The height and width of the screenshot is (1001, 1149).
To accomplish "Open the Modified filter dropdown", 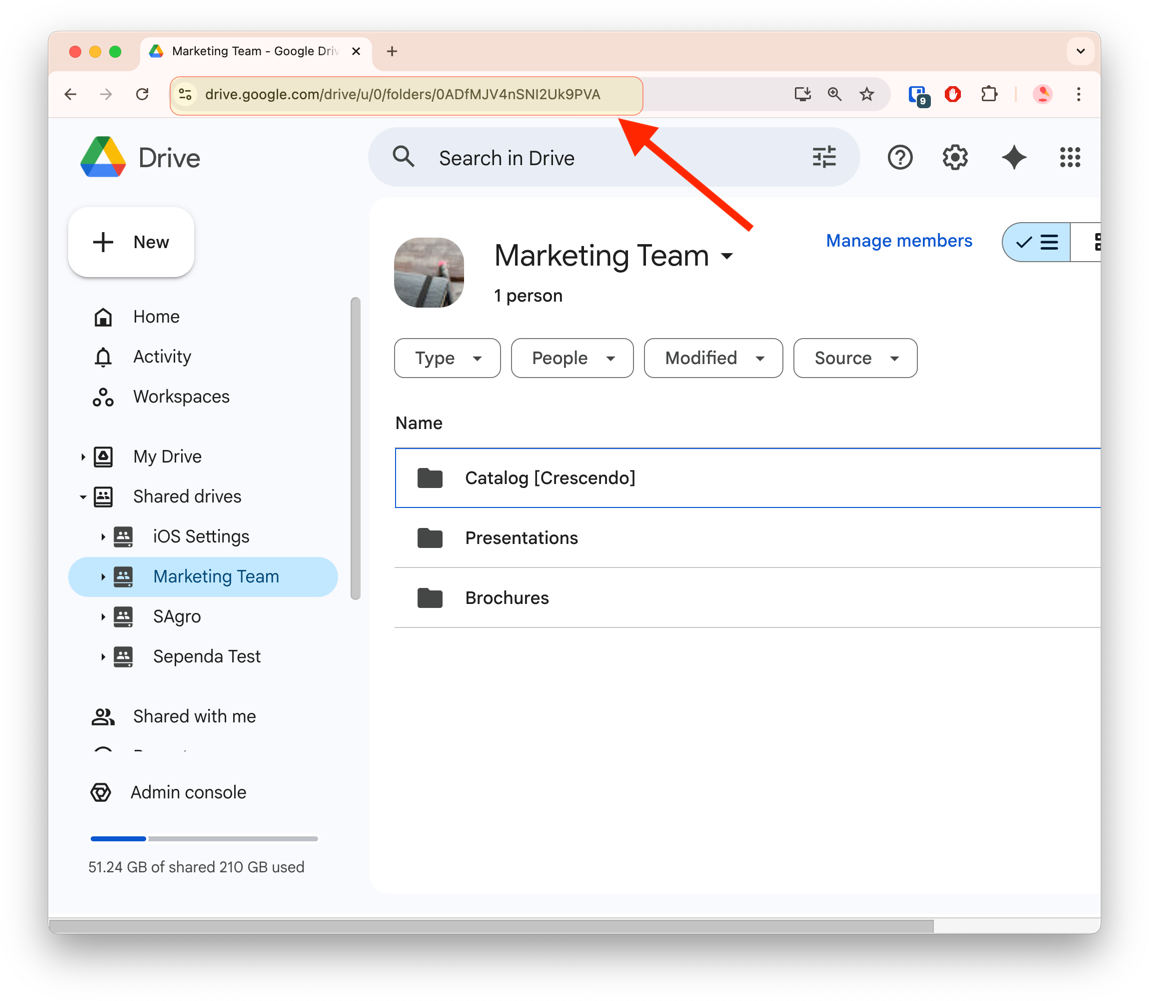I will click(x=712, y=358).
